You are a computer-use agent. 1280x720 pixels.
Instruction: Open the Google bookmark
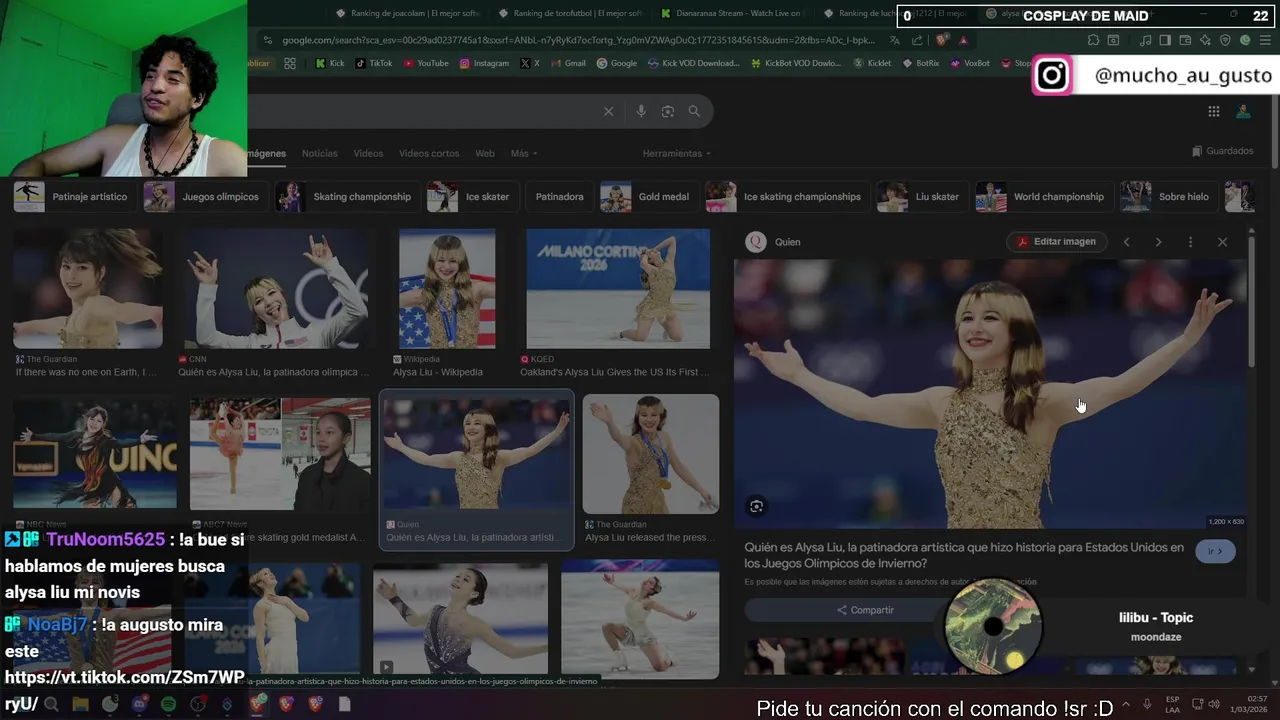(x=617, y=63)
